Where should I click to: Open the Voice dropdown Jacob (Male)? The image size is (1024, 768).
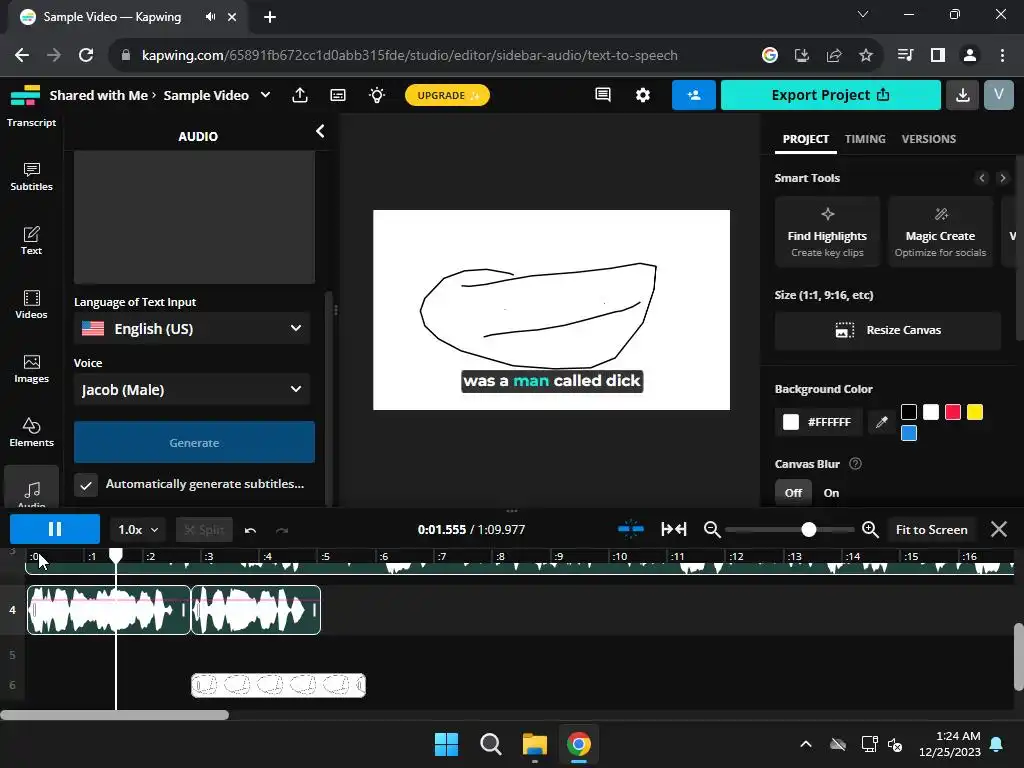coord(191,389)
